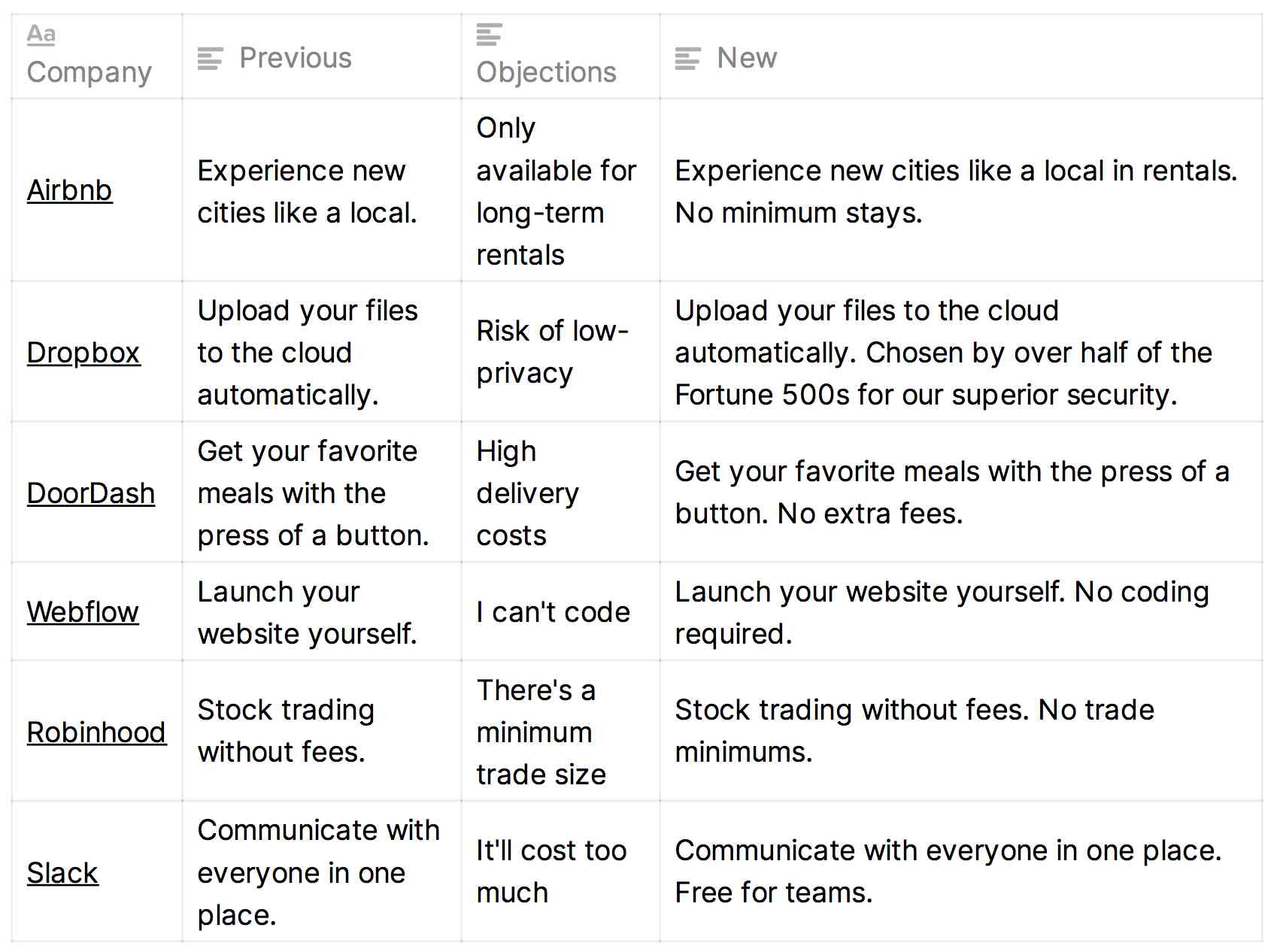Open the Airbnb page link
The height and width of the screenshot is (952, 1274).
tap(68, 190)
